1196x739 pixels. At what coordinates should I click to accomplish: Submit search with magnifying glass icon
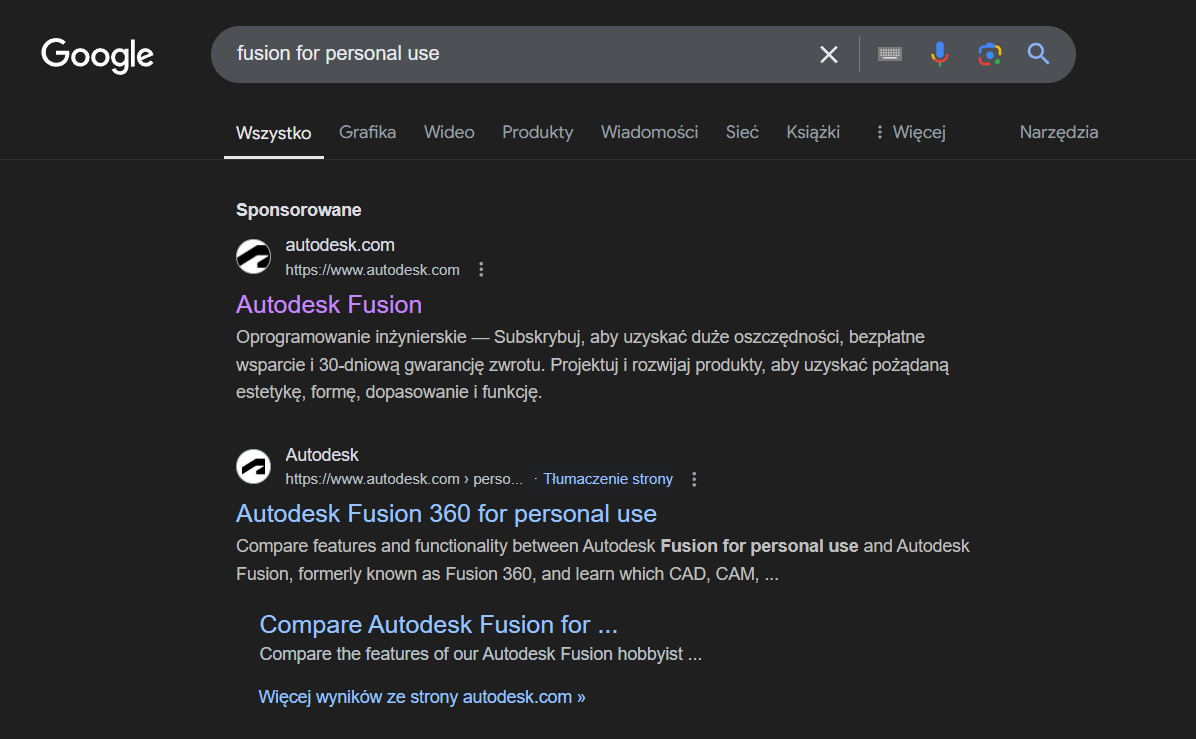coord(1038,53)
